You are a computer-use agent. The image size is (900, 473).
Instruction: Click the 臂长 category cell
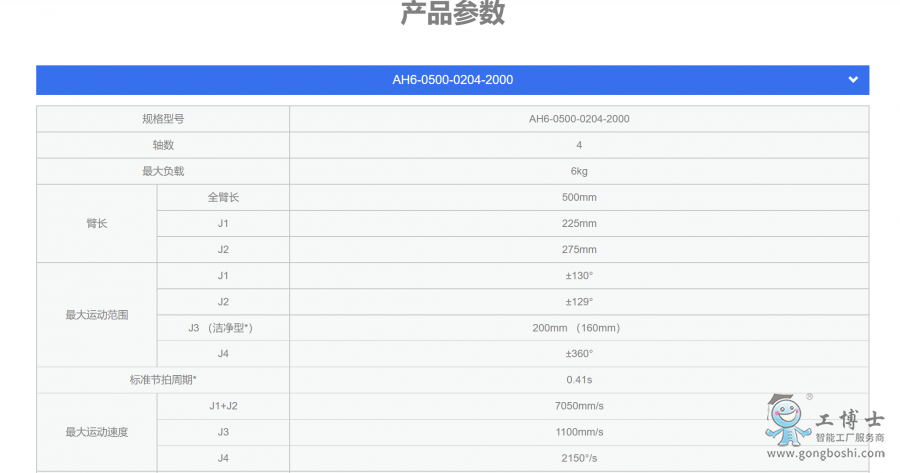coord(97,223)
